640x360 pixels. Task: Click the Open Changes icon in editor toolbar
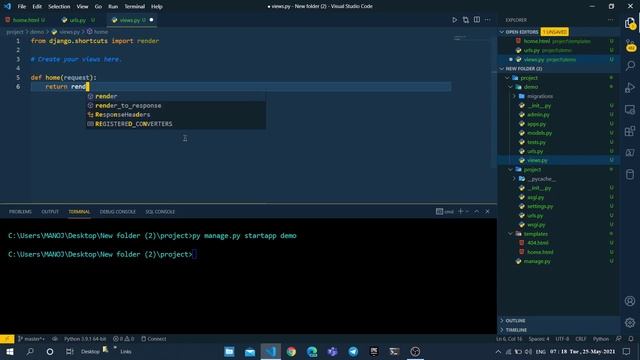point(466,20)
